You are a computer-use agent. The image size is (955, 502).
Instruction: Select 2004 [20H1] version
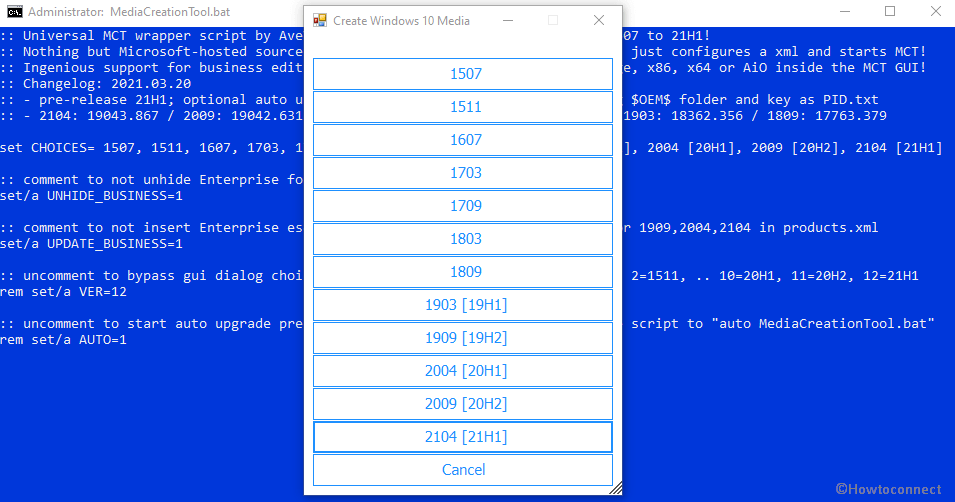coord(463,370)
